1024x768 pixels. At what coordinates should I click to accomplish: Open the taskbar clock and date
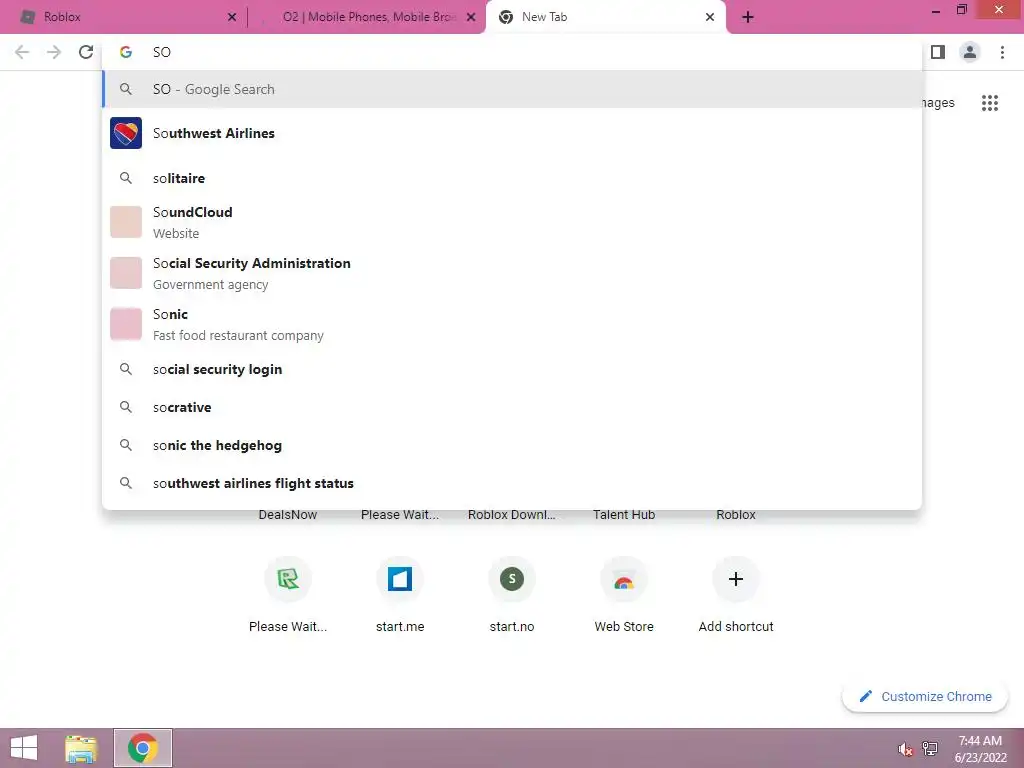[x=980, y=749]
